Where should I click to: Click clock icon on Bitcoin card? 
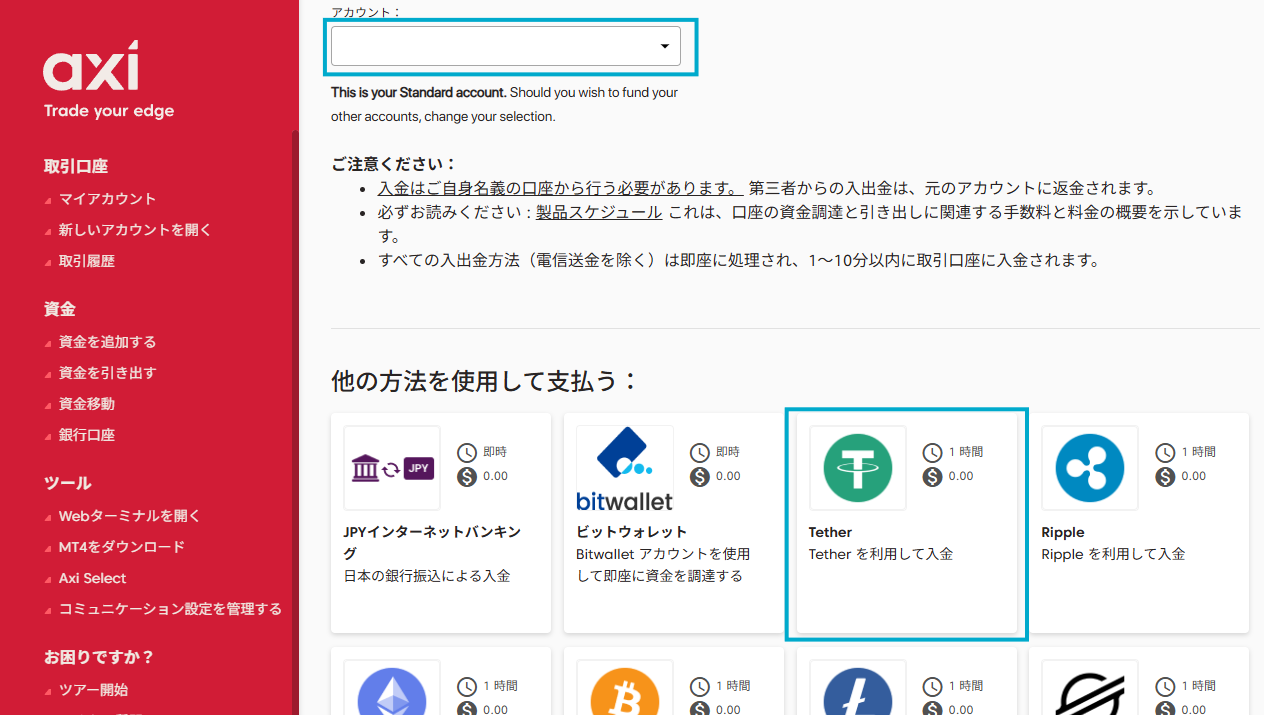[700, 687]
